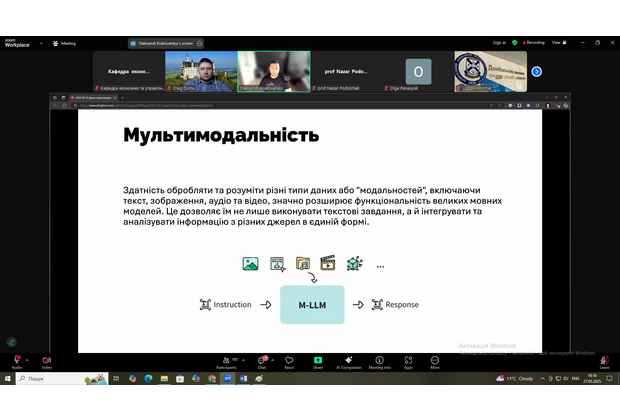The width and height of the screenshot is (620, 420).
Task: Click the ENG language indicator
Action: (x=576, y=378)
